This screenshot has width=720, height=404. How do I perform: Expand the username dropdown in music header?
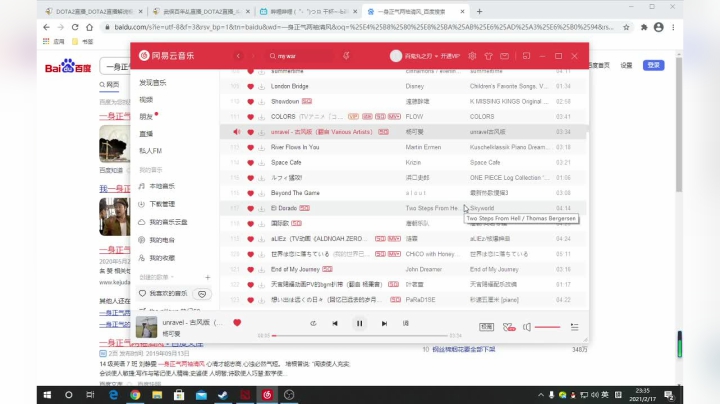tap(436, 56)
